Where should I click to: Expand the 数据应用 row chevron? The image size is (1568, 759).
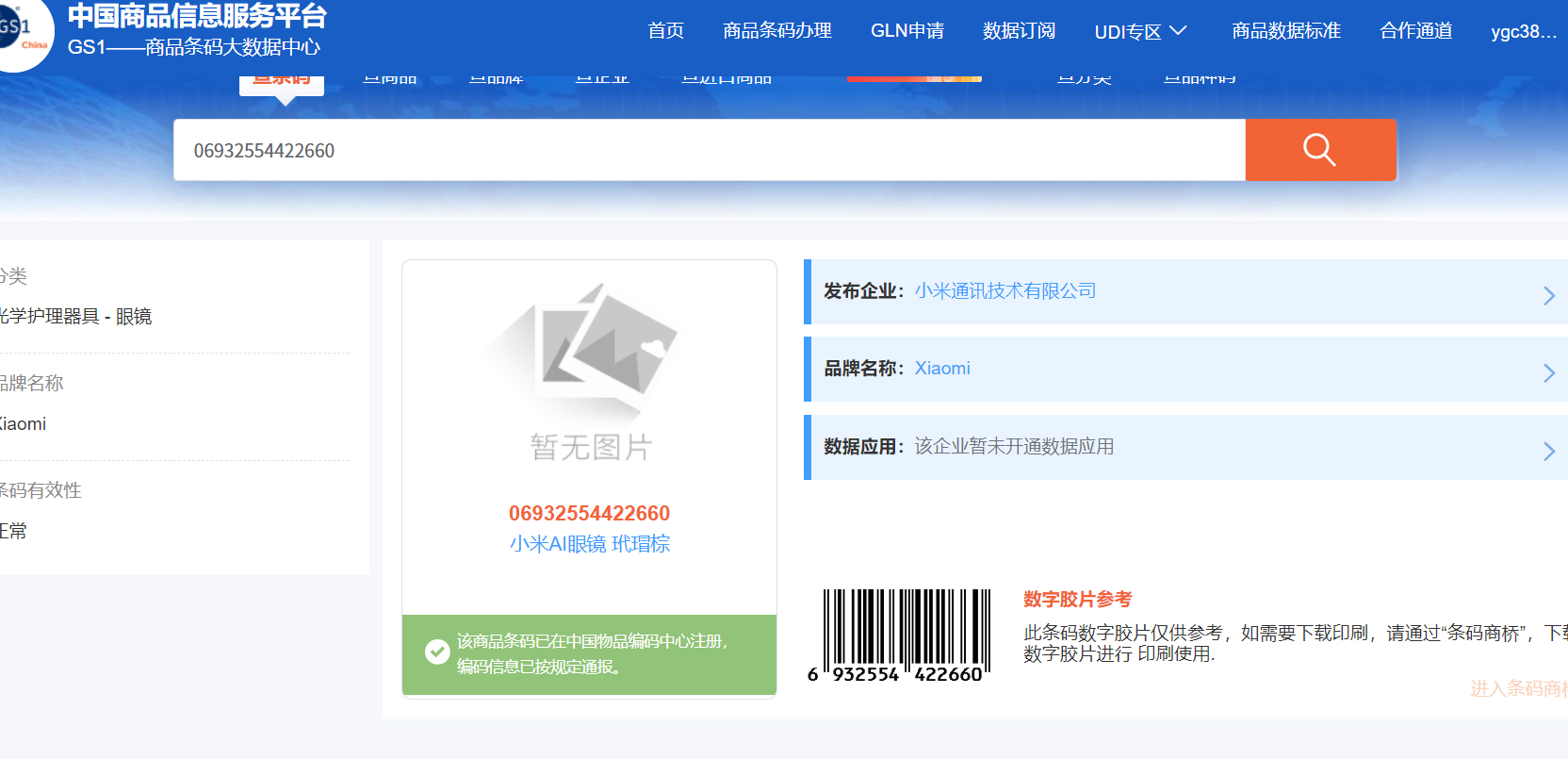tap(1548, 451)
